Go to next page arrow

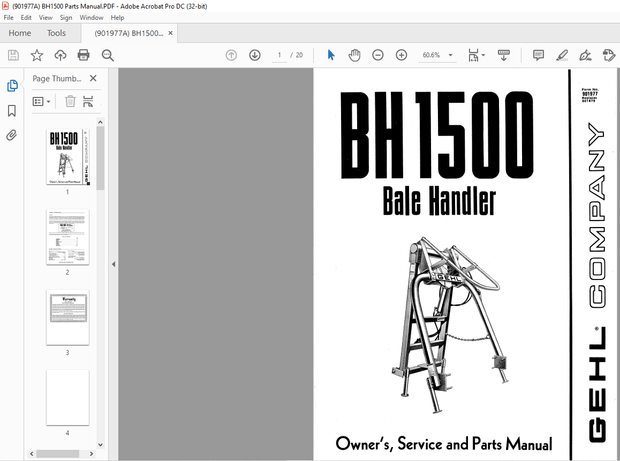pyautogui.click(x=255, y=55)
